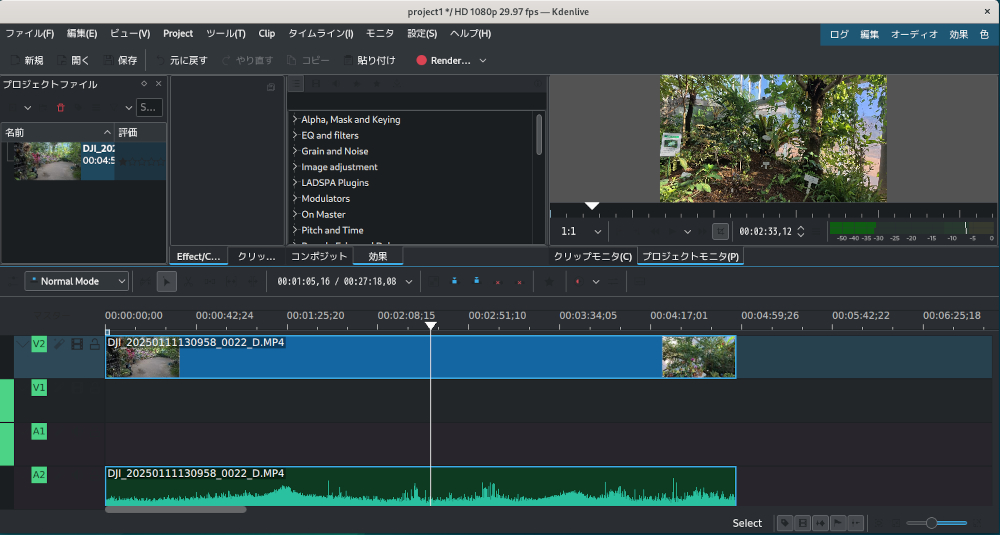The image size is (1000, 535).
Task: Select the arrow selection tool in timeline toolbar
Action: click(167, 282)
